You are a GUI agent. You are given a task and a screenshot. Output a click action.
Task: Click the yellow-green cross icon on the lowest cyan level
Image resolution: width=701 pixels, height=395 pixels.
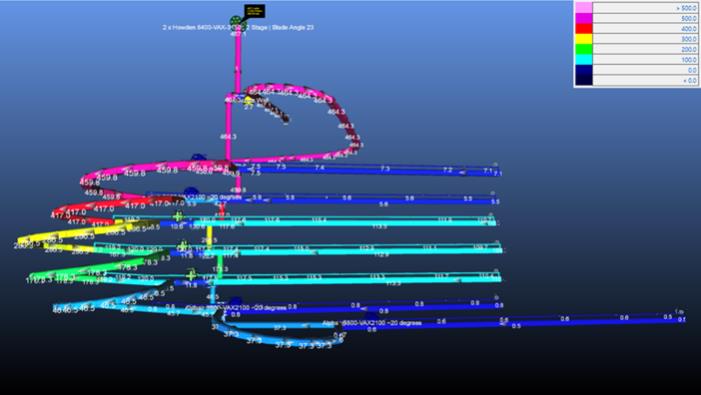pyautogui.click(x=191, y=275)
